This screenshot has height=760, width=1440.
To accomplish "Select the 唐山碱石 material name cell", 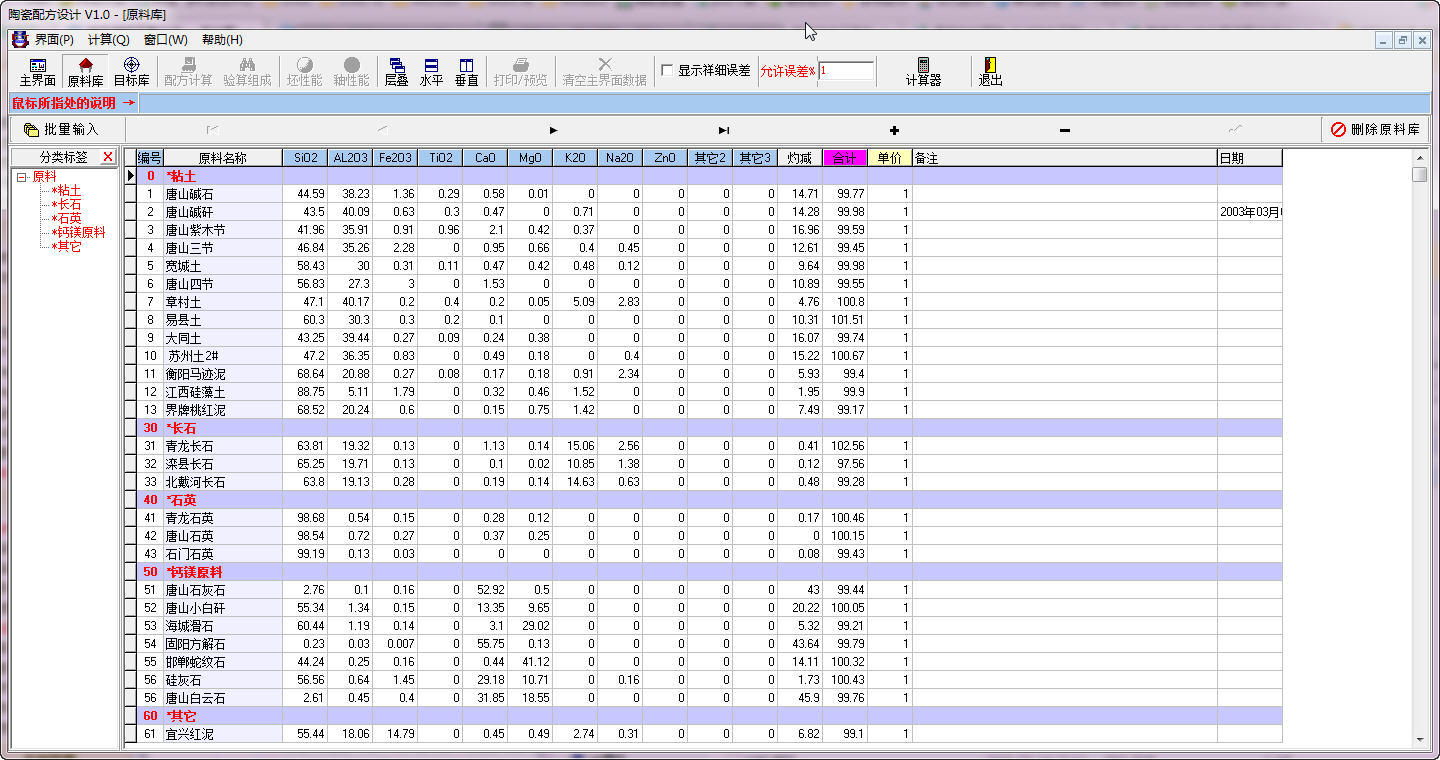I will coord(223,194).
